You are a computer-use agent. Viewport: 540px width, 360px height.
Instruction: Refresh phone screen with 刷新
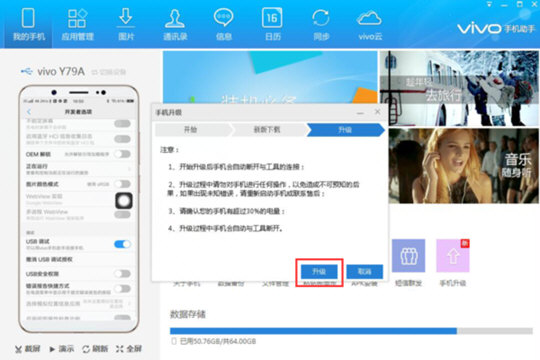pyautogui.click(x=95, y=349)
